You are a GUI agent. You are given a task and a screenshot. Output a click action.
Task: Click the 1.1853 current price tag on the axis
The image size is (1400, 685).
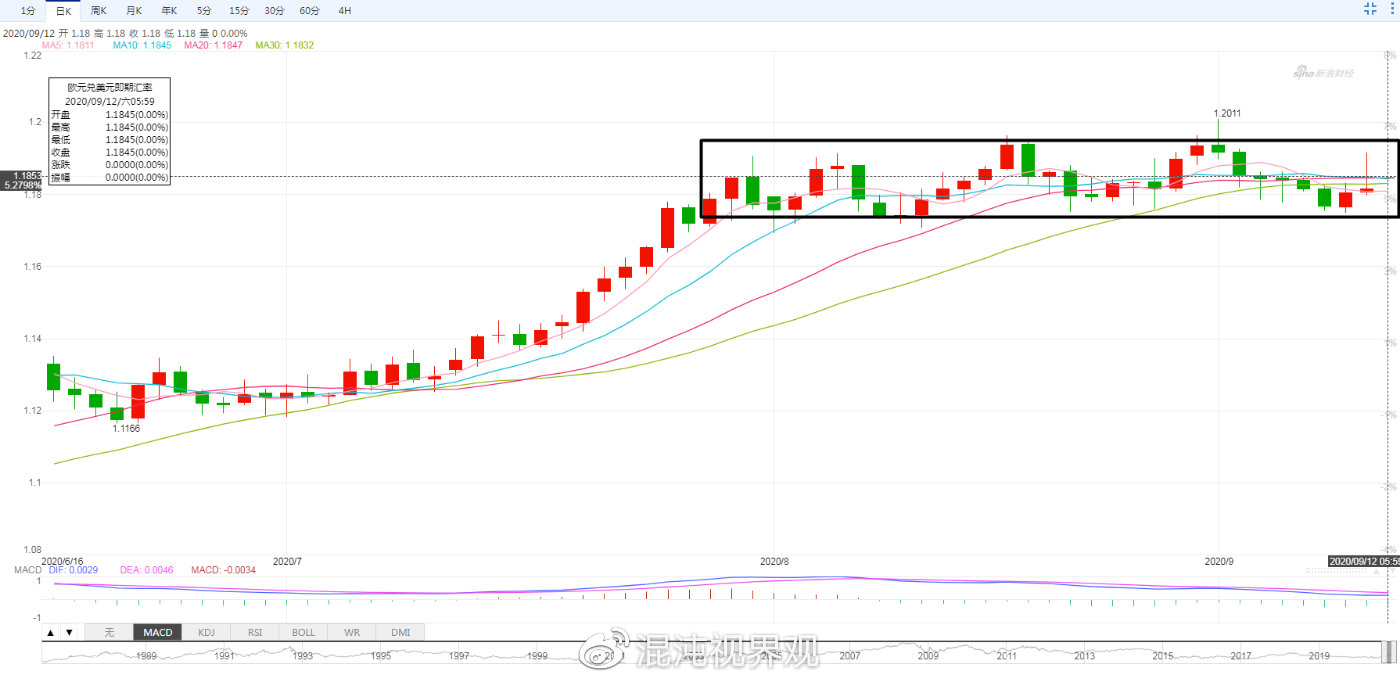pyautogui.click(x=20, y=176)
